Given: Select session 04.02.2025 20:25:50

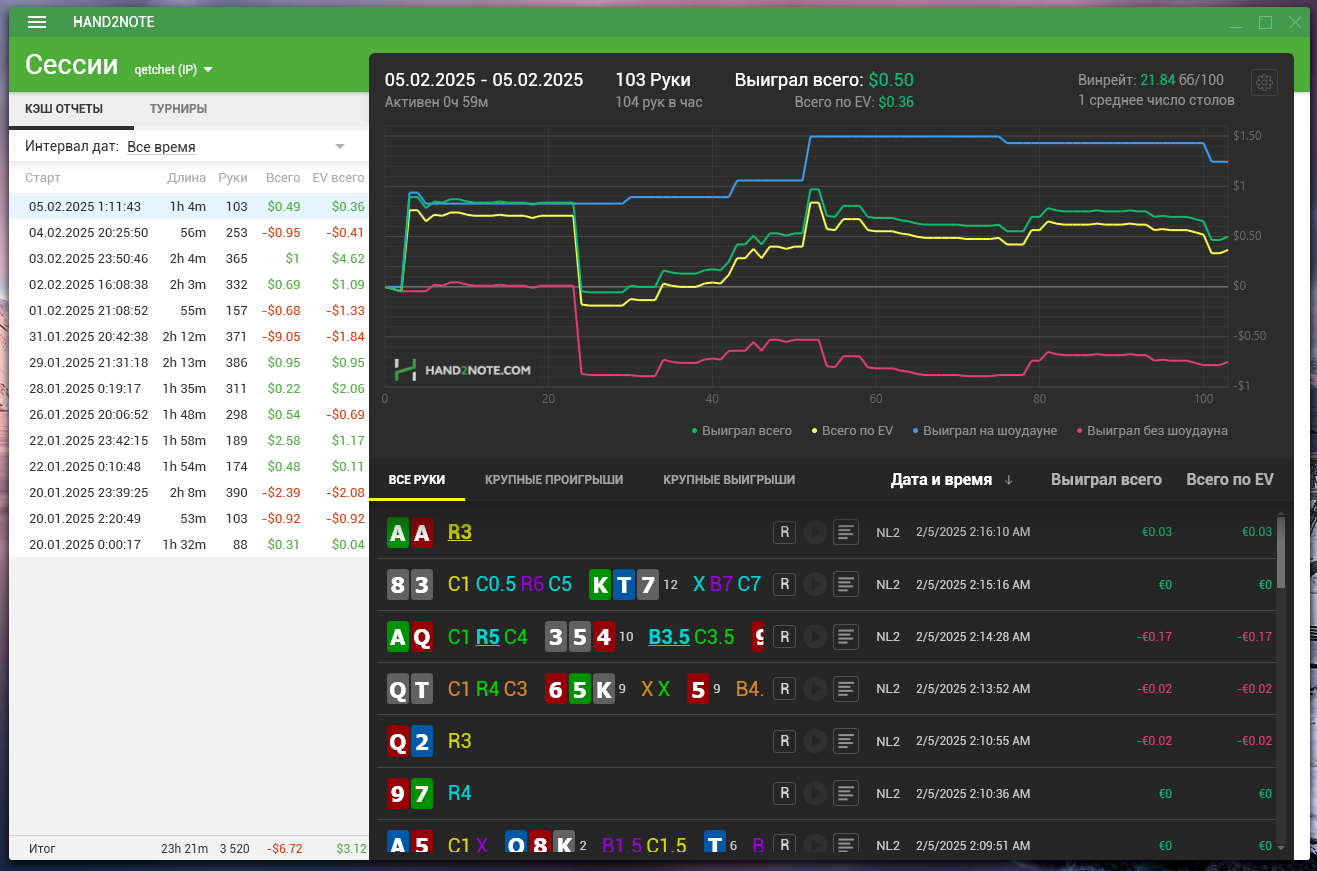Looking at the screenshot, I should [x=189, y=233].
